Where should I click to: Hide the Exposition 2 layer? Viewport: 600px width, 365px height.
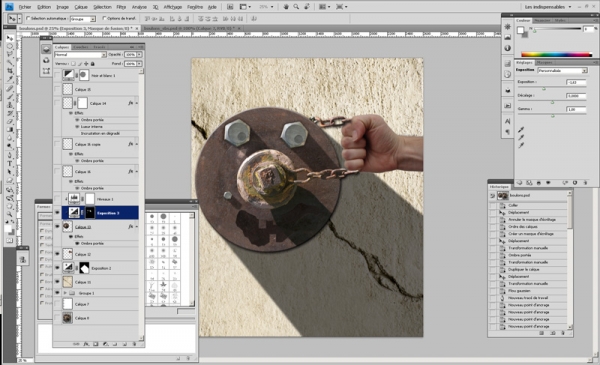(x=57, y=268)
